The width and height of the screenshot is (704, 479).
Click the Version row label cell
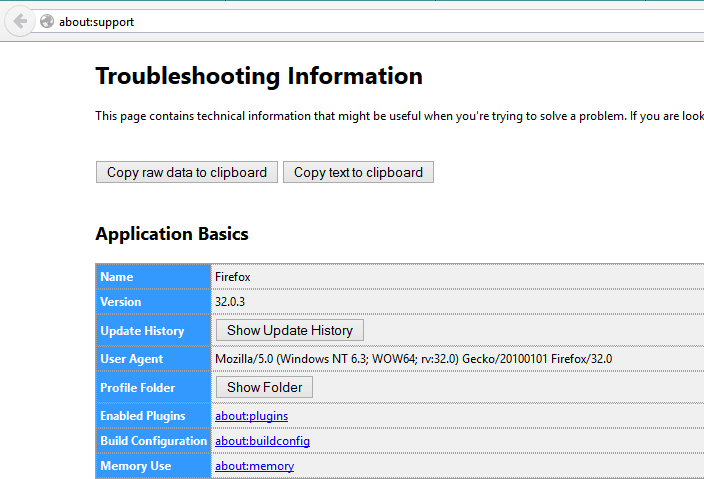point(153,302)
